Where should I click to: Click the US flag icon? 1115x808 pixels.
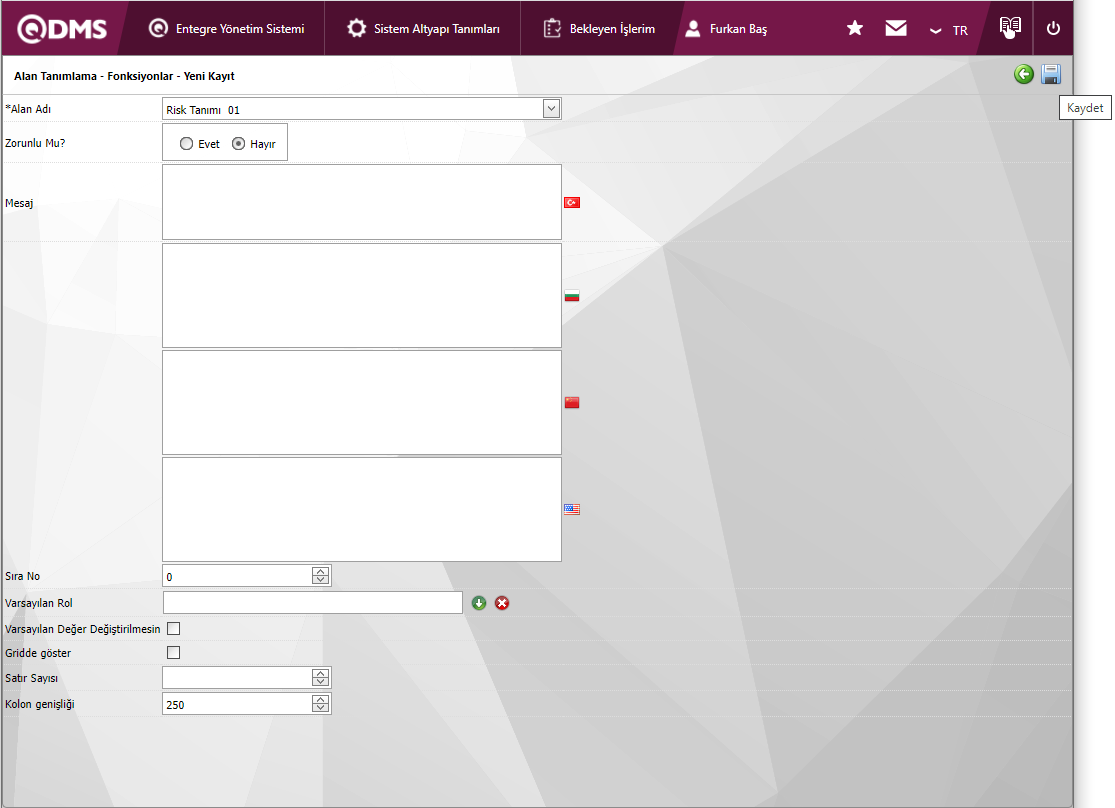coord(572,509)
